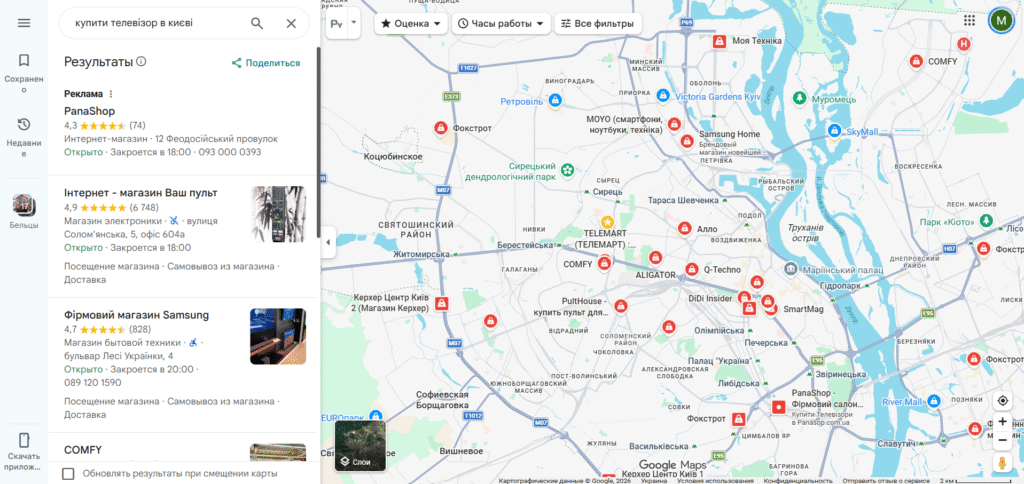
Task: Click the results panel scrollbar
Action: click(318, 142)
